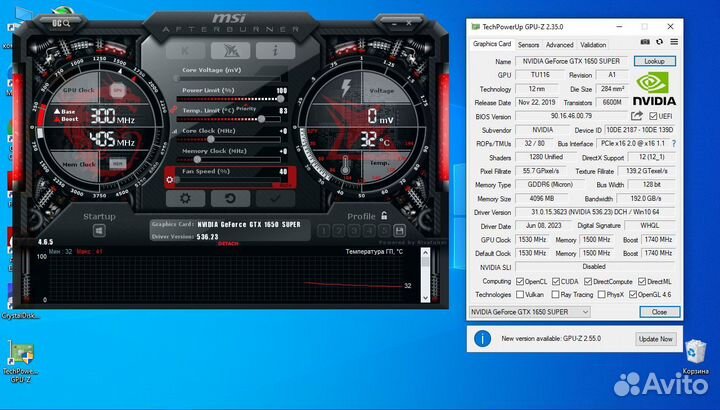Click the fan speed auto gear icon
The image size is (720, 410).
(170, 180)
